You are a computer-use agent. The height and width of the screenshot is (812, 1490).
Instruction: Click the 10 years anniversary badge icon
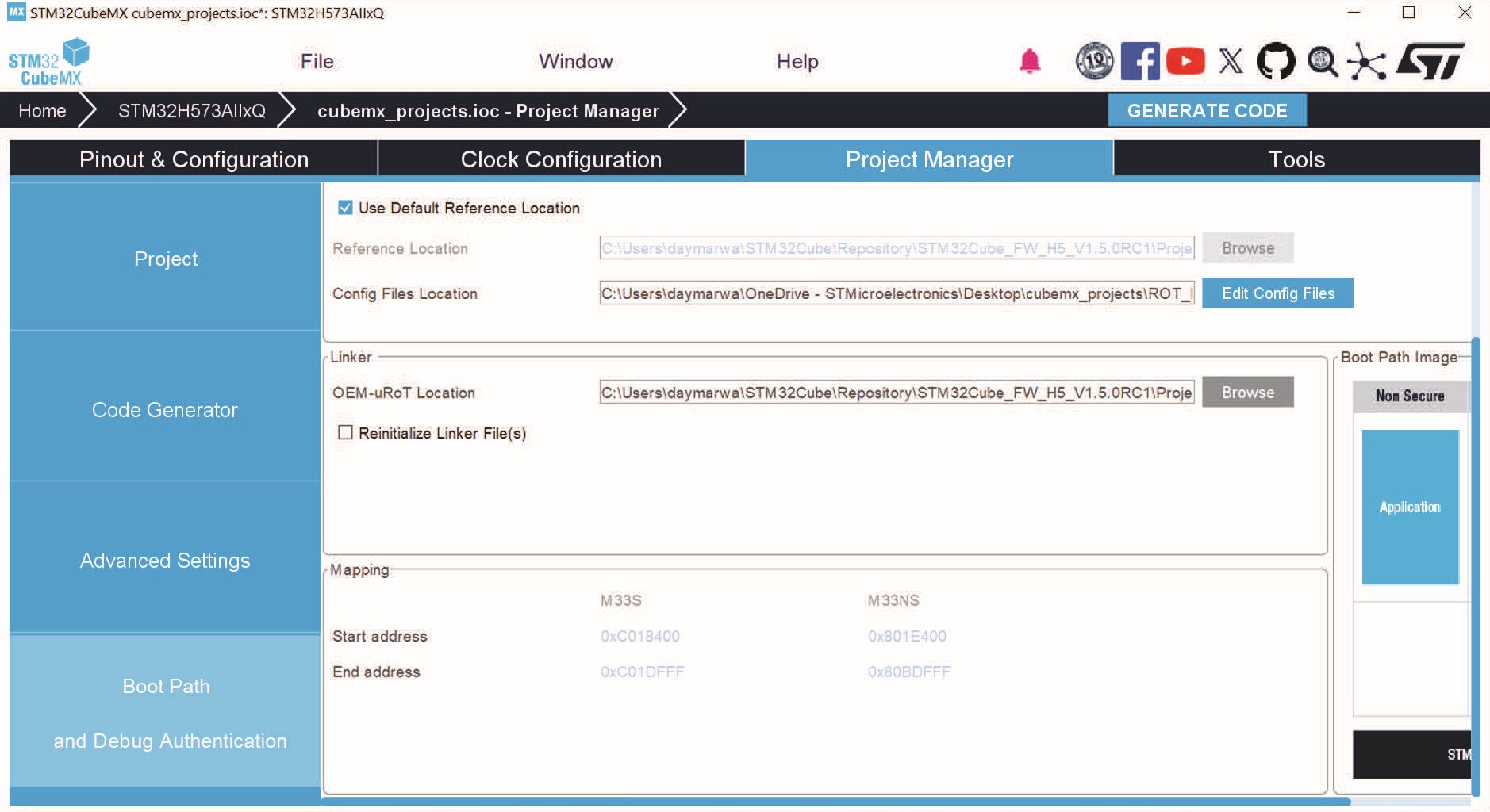pyautogui.click(x=1094, y=61)
